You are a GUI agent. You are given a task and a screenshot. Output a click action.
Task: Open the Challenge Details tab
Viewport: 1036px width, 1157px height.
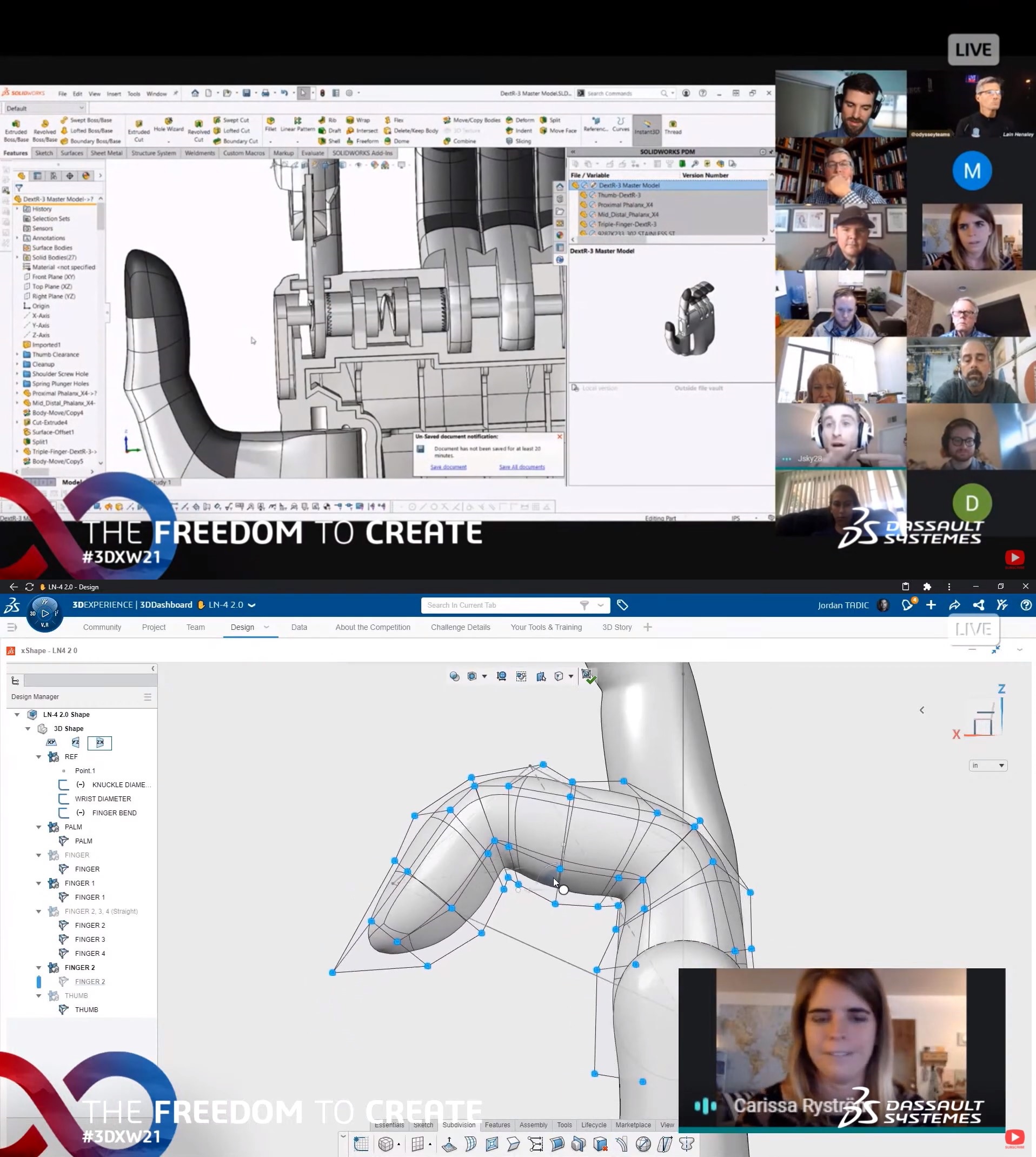[461, 627]
